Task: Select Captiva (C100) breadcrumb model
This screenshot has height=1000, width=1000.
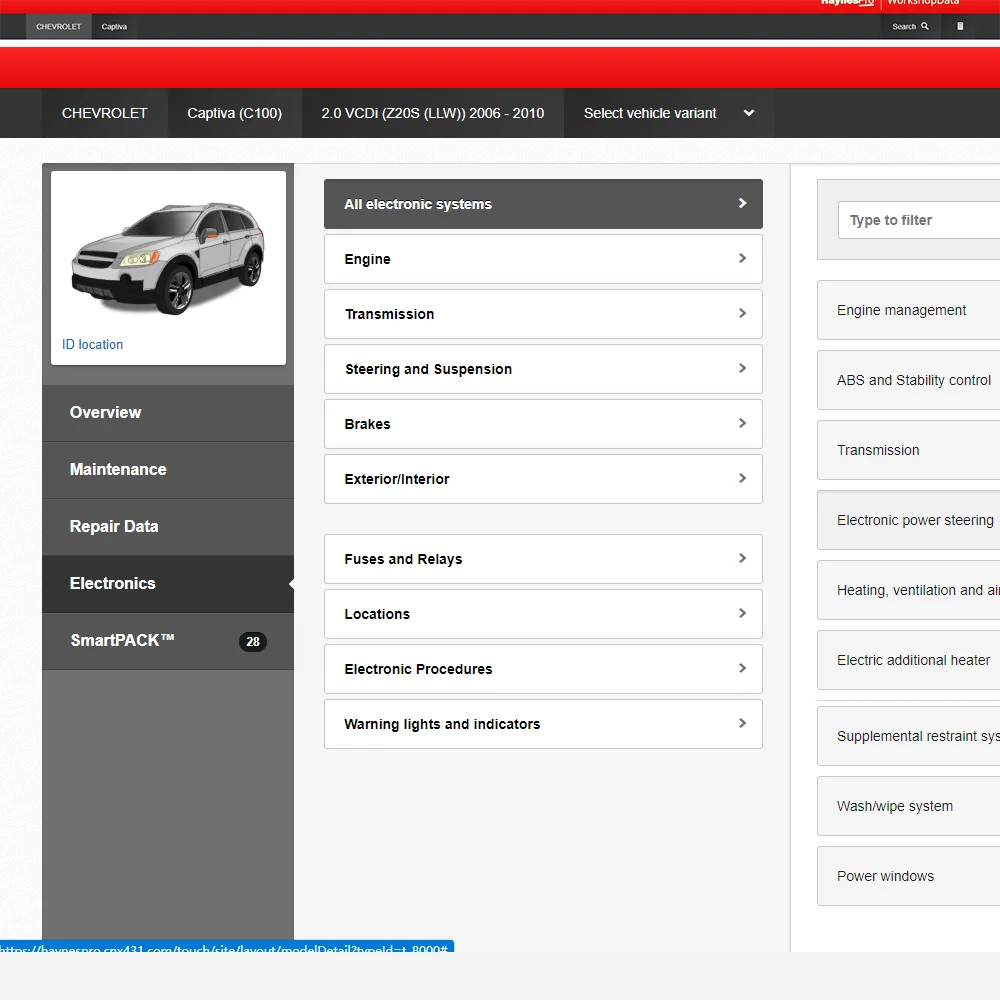Action: 235,113
